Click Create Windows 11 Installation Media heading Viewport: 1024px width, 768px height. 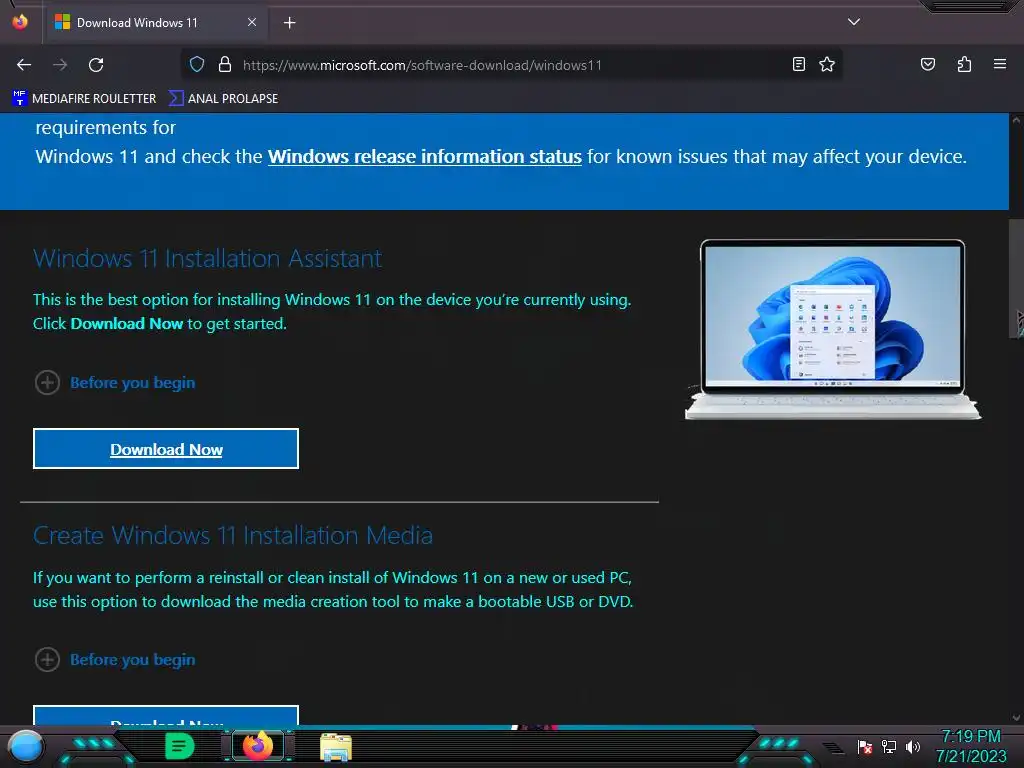tap(233, 536)
